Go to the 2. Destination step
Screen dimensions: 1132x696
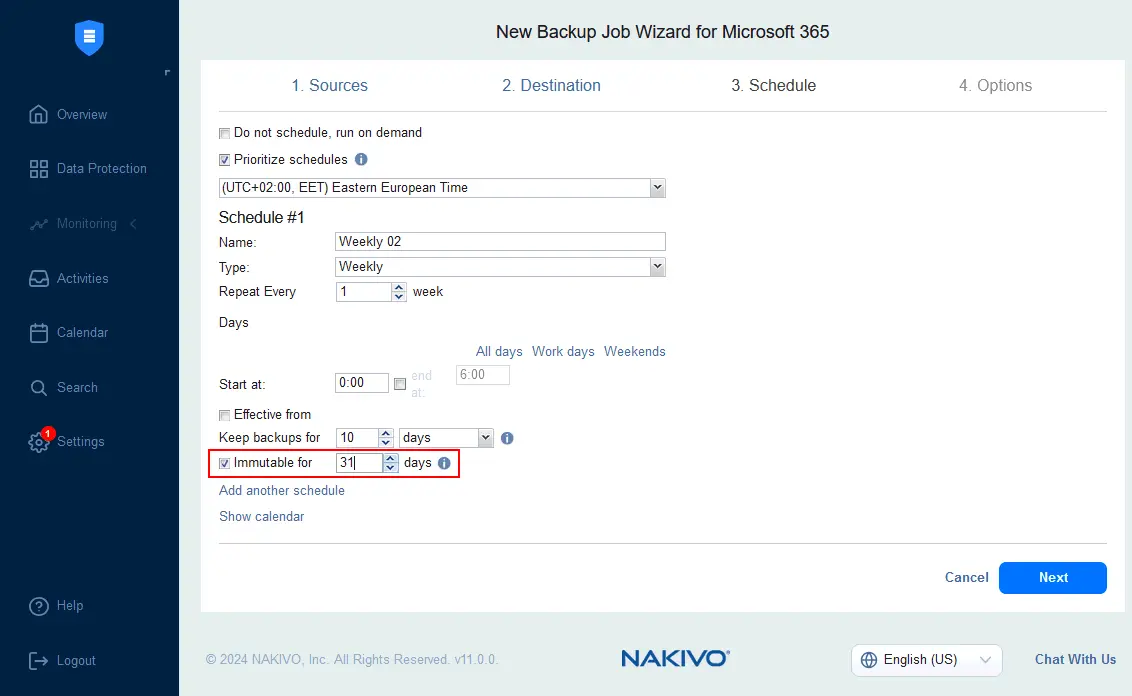pyautogui.click(x=551, y=85)
